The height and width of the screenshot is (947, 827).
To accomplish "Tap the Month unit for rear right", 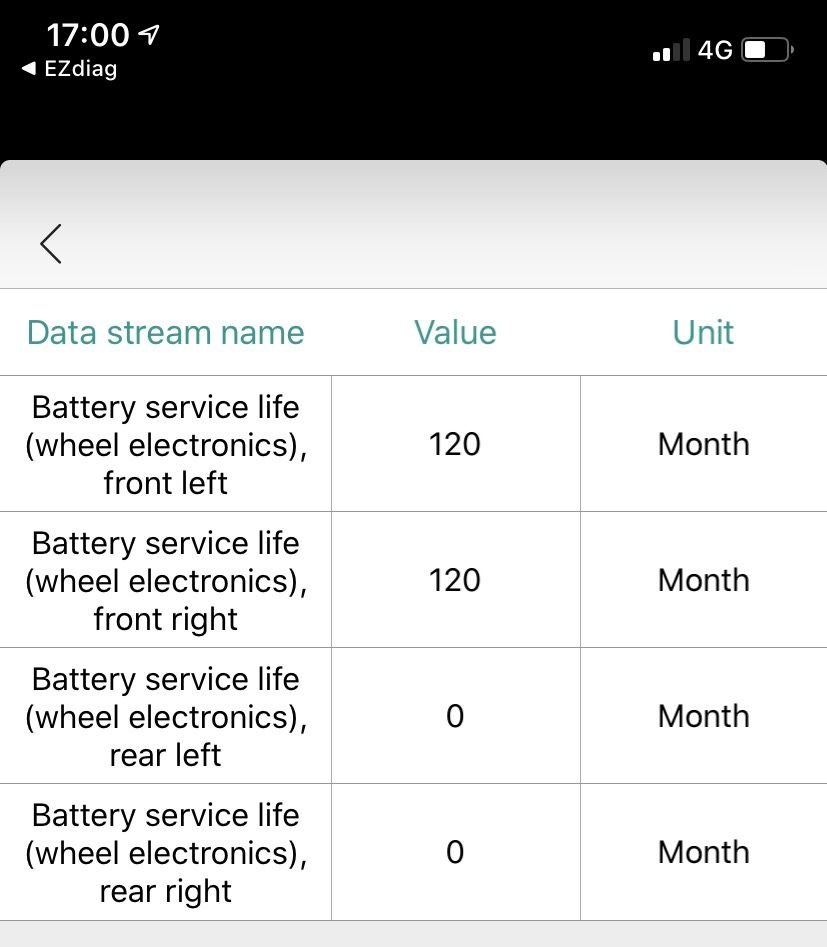I will point(703,853).
